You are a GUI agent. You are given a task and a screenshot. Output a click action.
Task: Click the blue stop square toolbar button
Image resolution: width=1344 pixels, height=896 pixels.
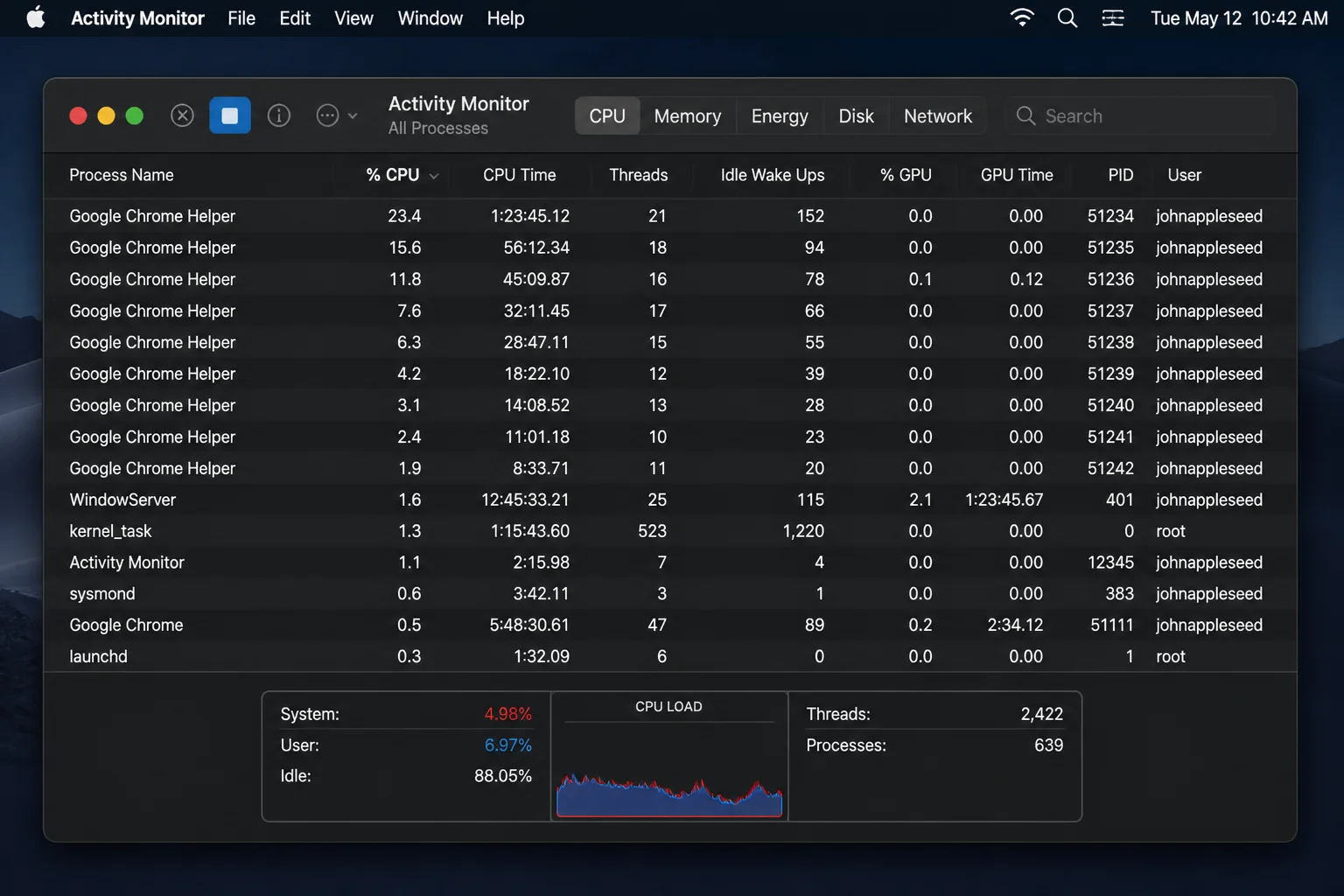pyautogui.click(x=230, y=115)
